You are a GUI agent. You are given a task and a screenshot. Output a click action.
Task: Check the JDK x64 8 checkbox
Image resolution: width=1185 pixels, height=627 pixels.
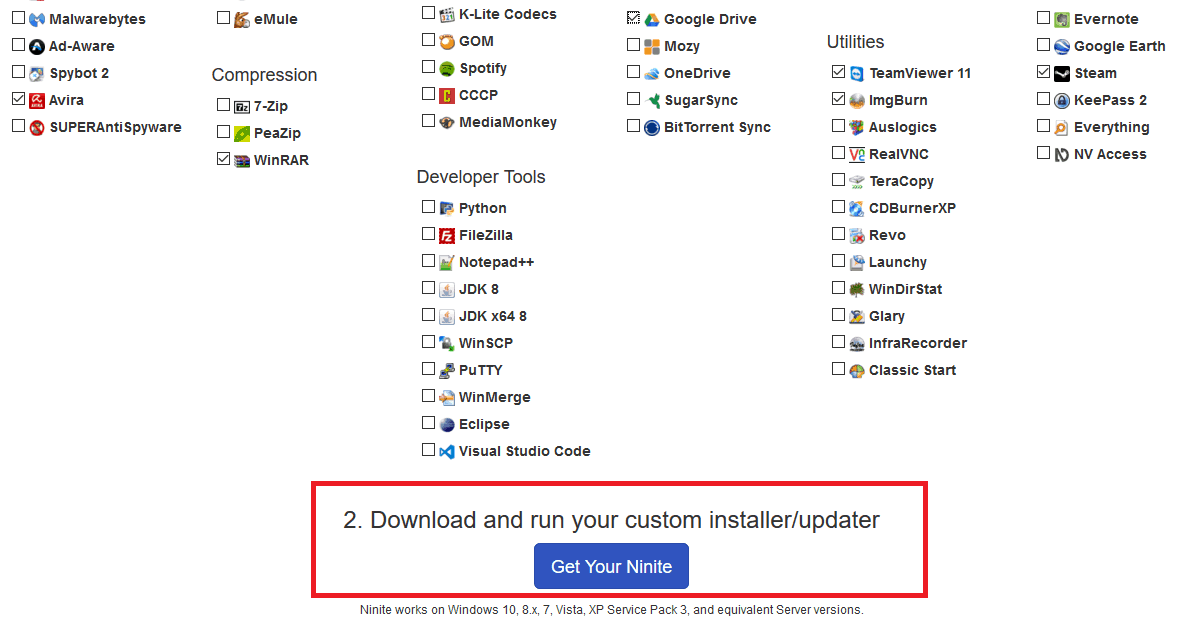[x=429, y=314]
